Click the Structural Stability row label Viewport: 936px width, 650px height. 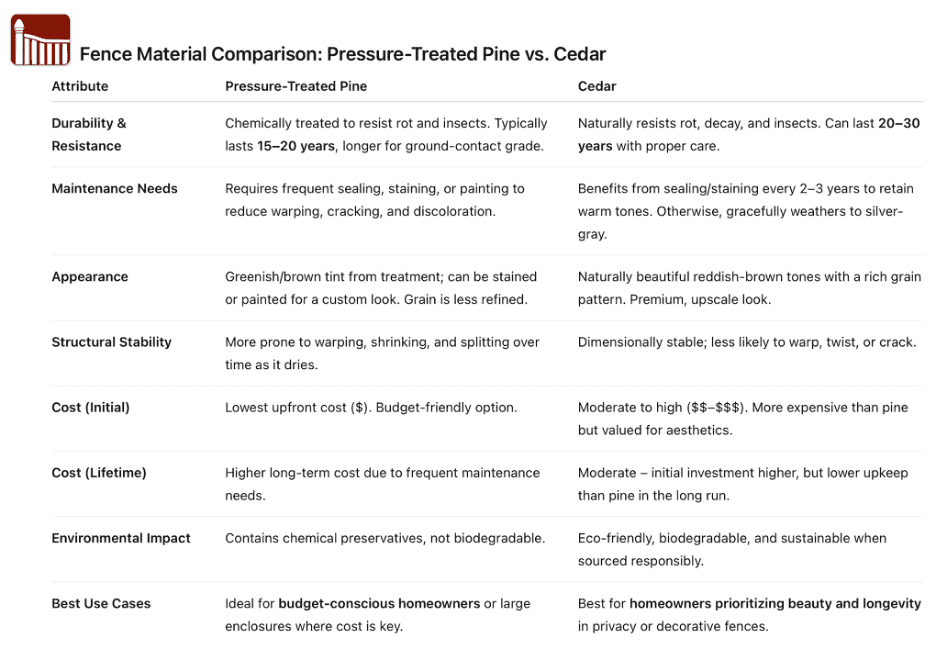coord(111,342)
